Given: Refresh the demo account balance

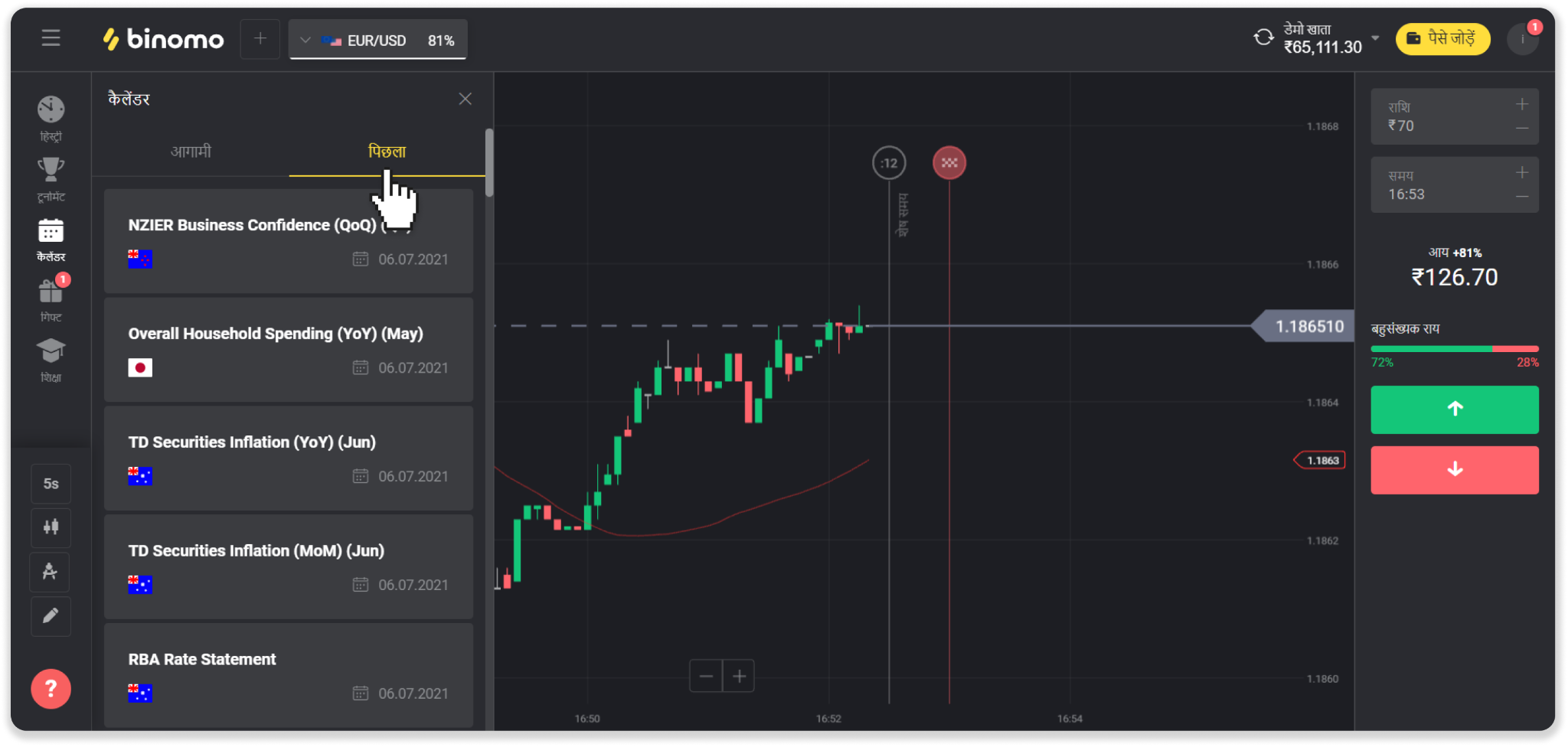Looking at the screenshot, I should pos(1263,38).
